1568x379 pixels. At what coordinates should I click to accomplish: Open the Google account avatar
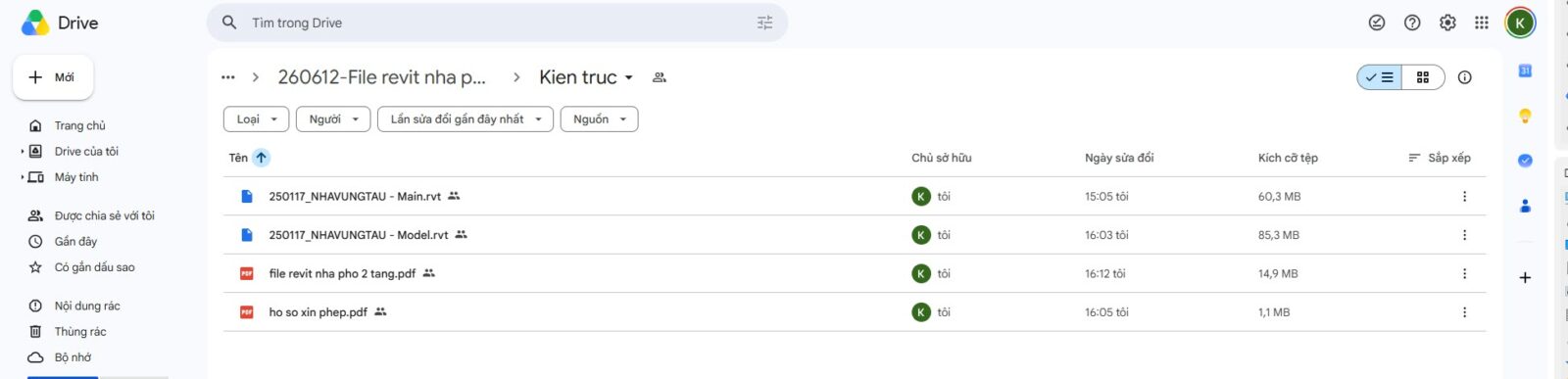pos(1520,23)
